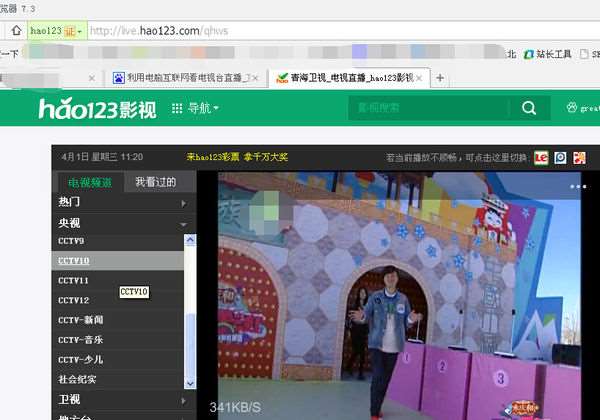Select the CCTV9 channel
This screenshot has height=420, width=600.
[117, 241]
